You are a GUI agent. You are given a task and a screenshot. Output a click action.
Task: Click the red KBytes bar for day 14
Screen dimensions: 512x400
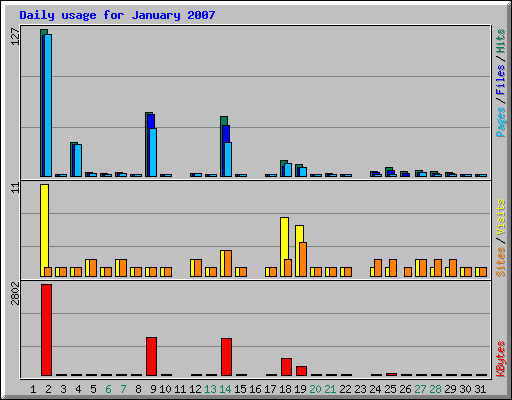point(226,357)
